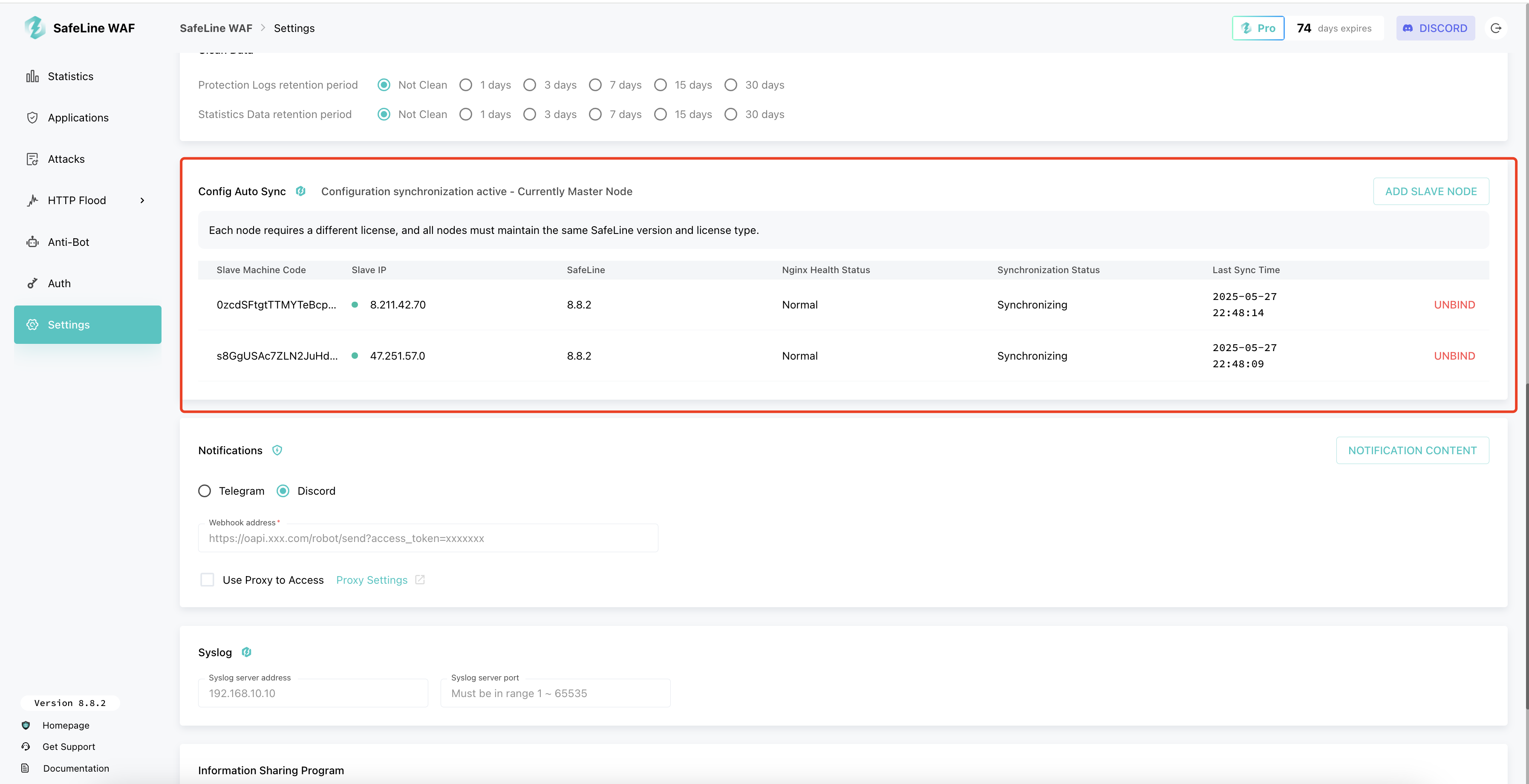The width and height of the screenshot is (1529, 784).
Task: Enable the Use Proxy to Access checkbox
Action: click(x=207, y=580)
